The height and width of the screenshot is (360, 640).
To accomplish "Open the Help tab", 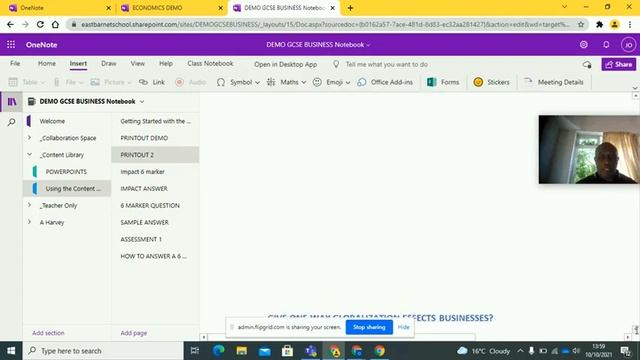I will (x=166, y=64).
